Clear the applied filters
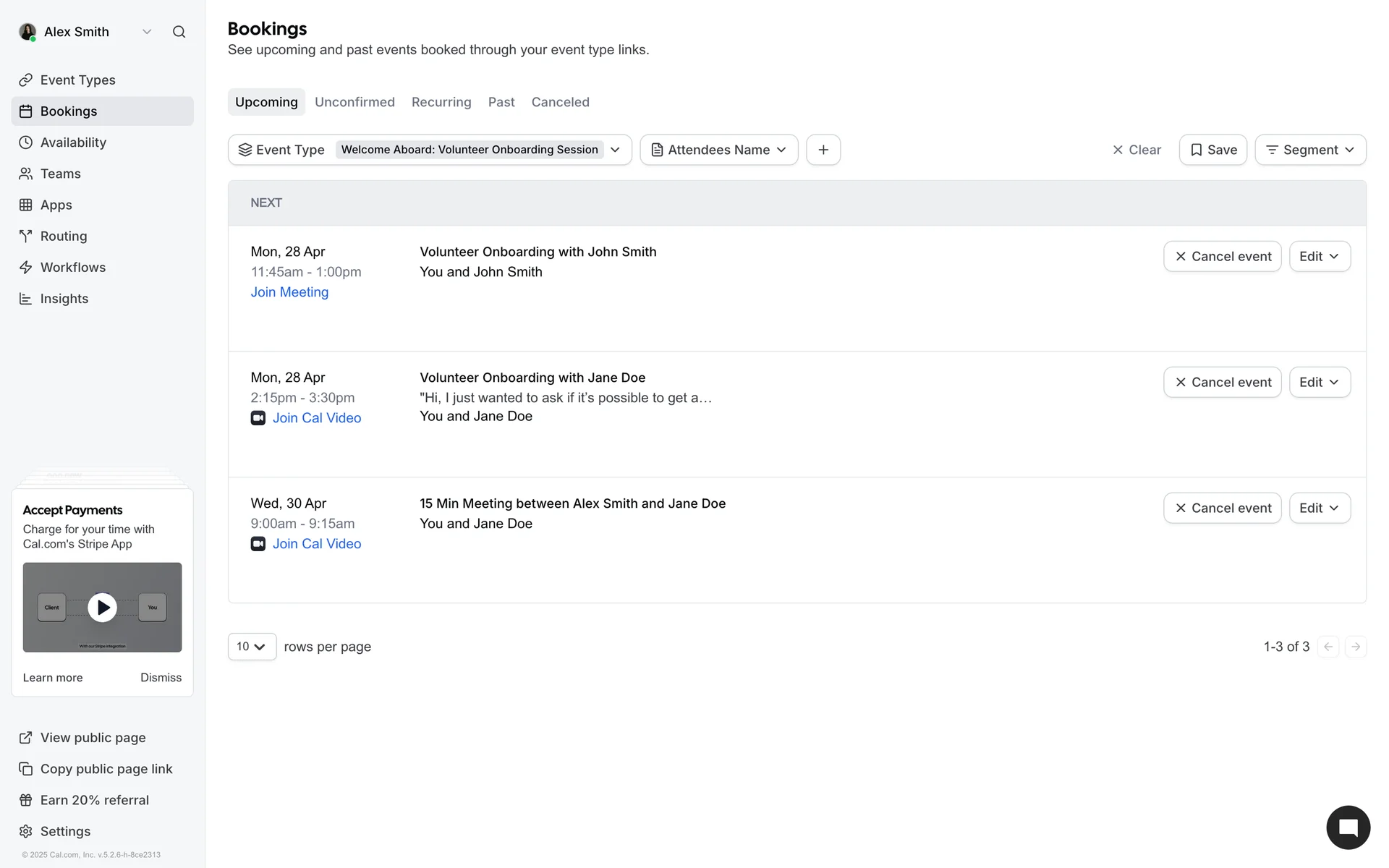This screenshot has height=868, width=1389. [x=1136, y=150]
